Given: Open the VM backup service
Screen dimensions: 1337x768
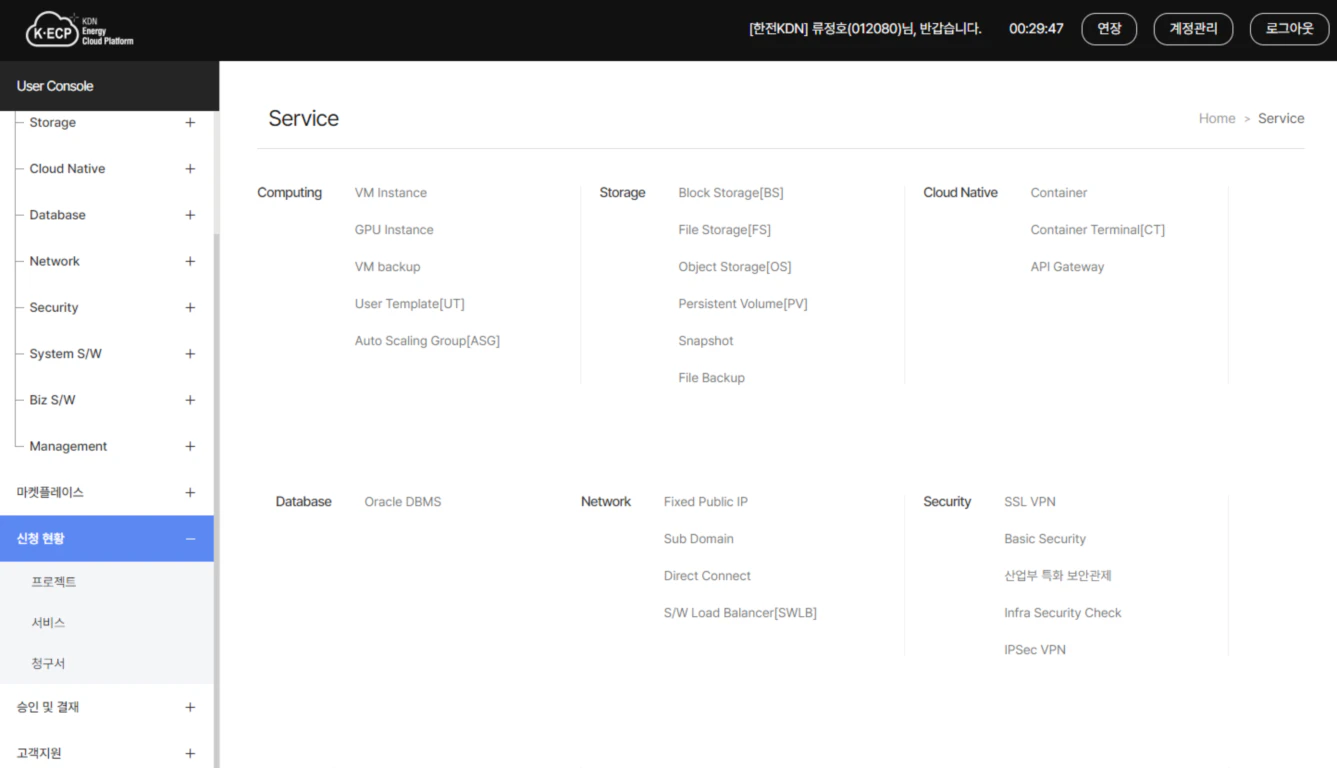Looking at the screenshot, I should coord(388,267).
